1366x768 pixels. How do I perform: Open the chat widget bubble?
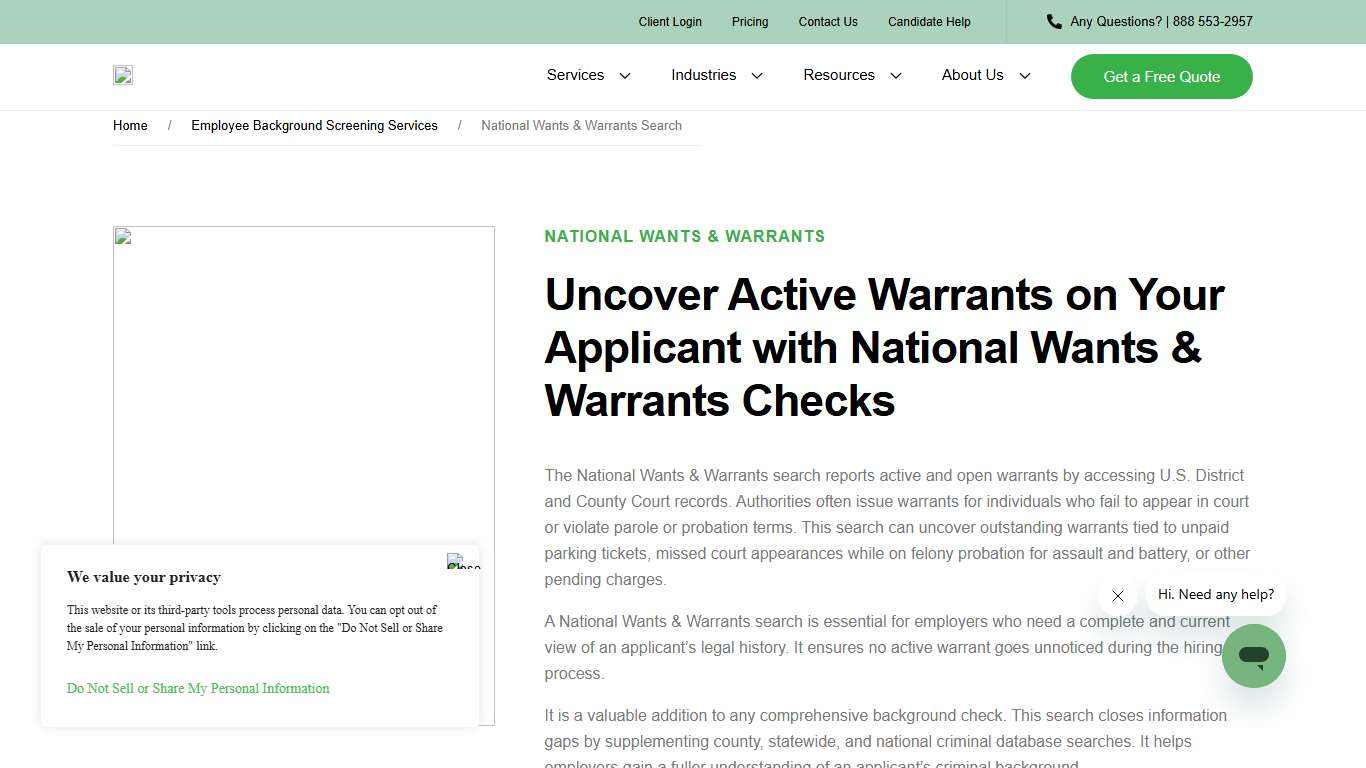click(x=1253, y=656)
